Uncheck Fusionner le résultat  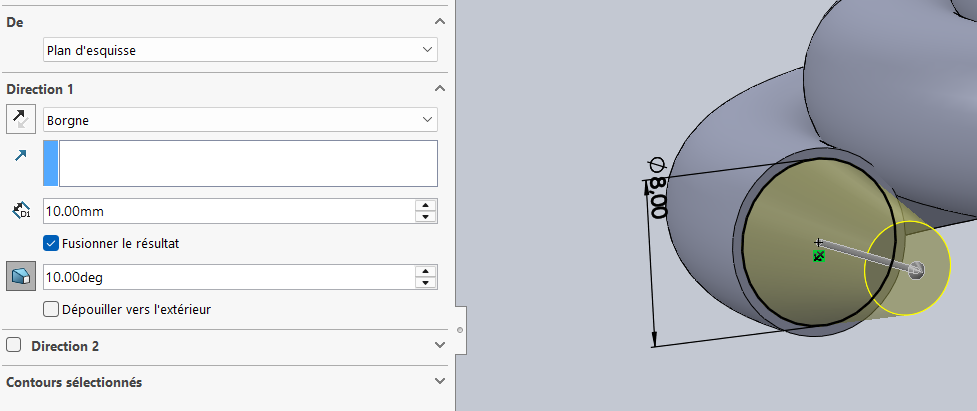tap(51, 242)
